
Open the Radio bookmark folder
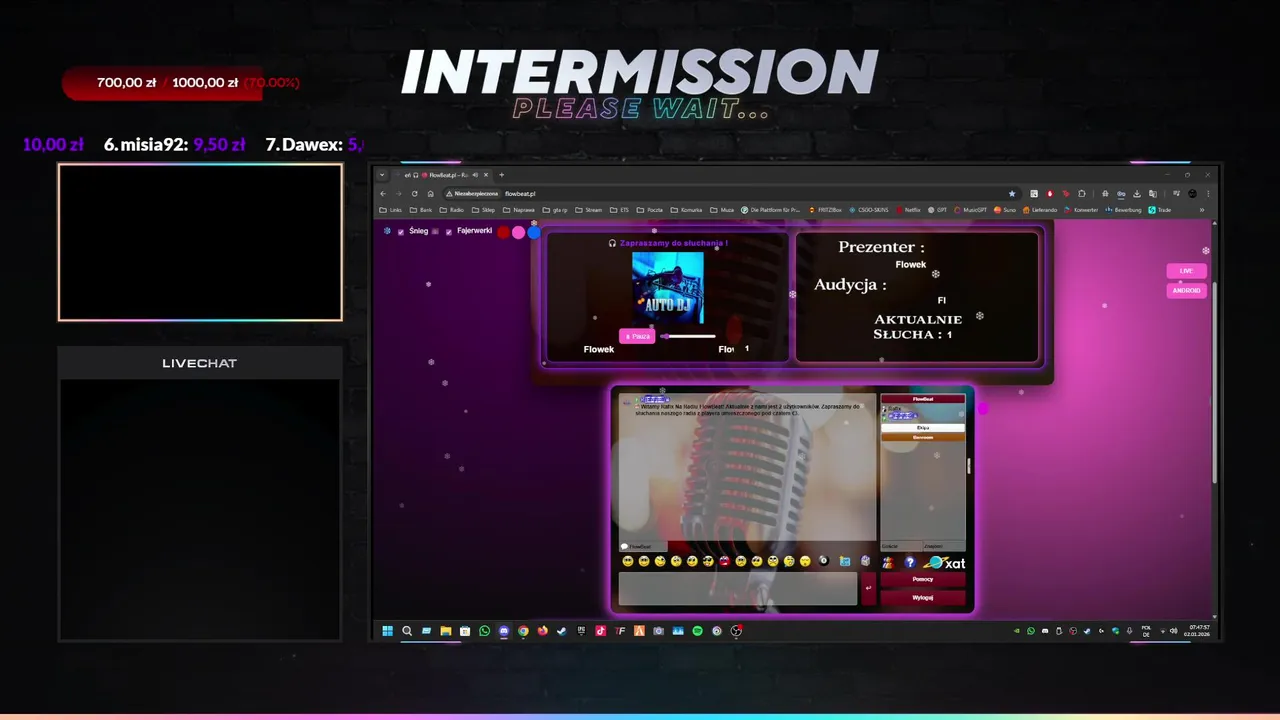click(451, 210)
